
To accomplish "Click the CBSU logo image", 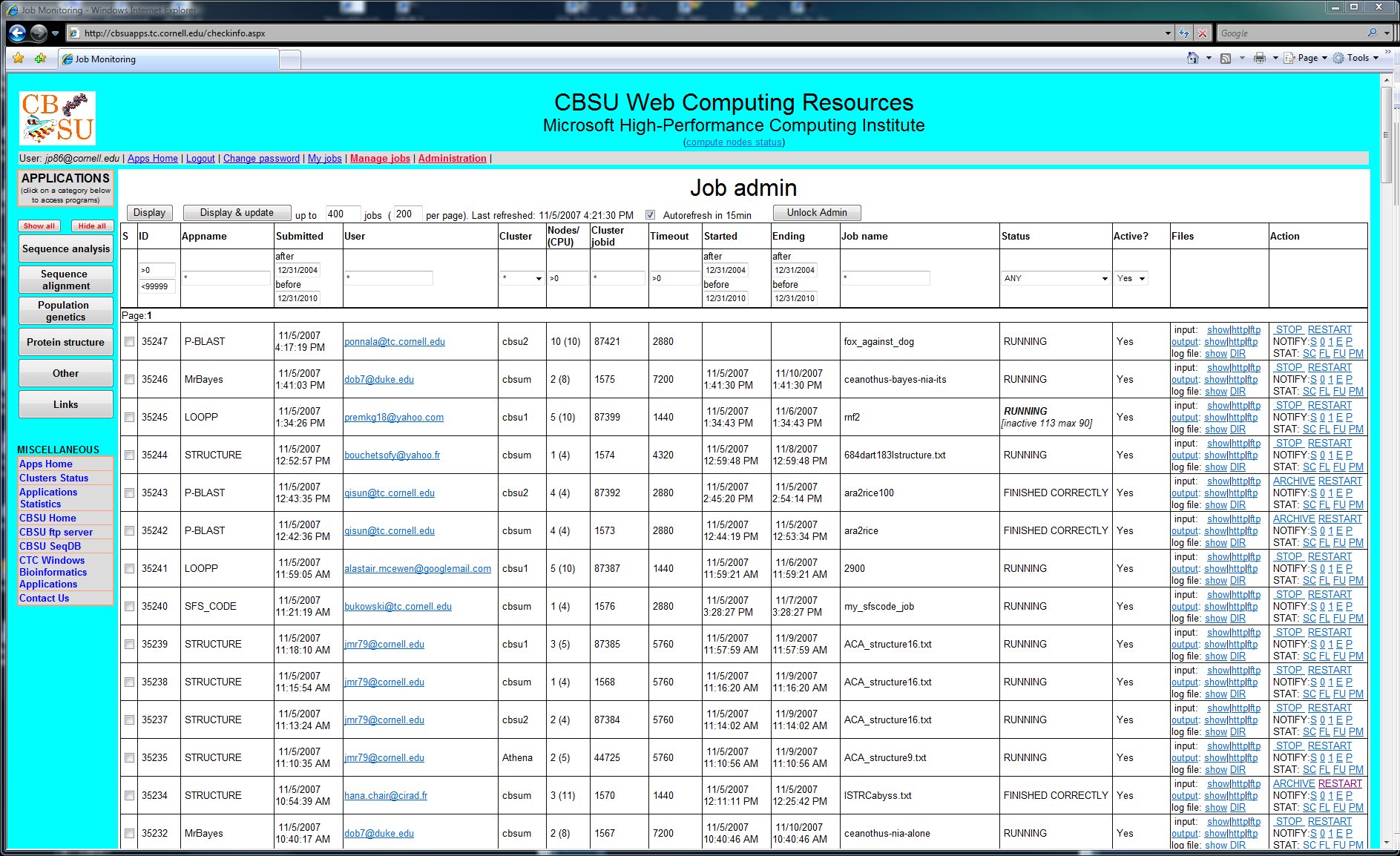I will point(58,118).
